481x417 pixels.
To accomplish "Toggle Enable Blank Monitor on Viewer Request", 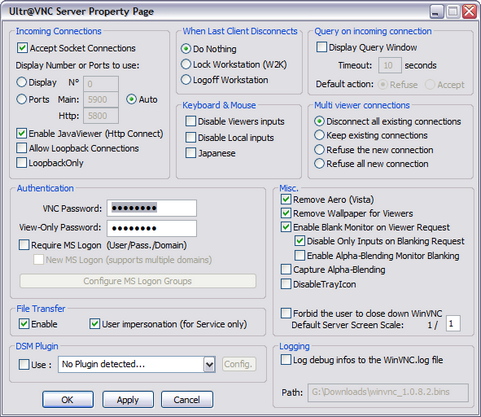I will tap(286, 227).
